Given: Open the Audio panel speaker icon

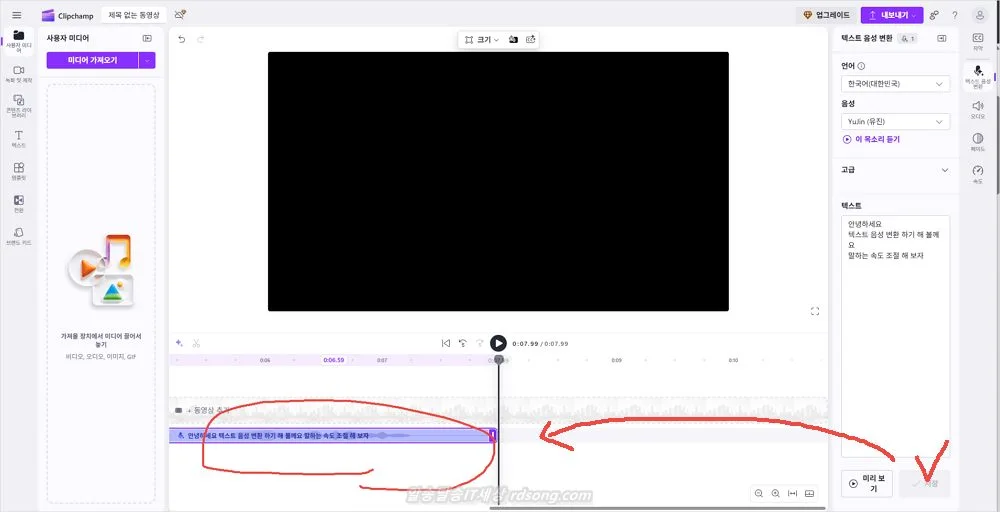Looking at the screenshot, I should point(978,108).
